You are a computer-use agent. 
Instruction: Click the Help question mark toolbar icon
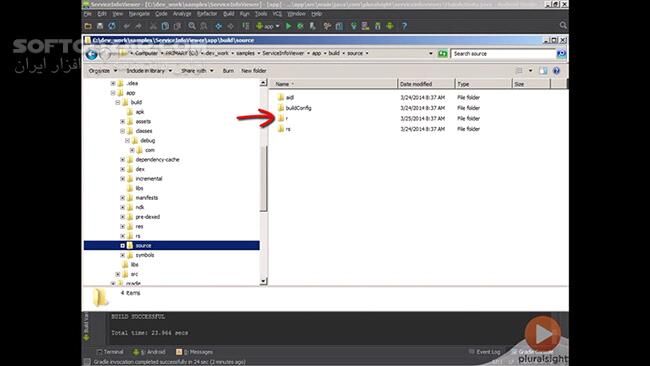coord(404,26)
